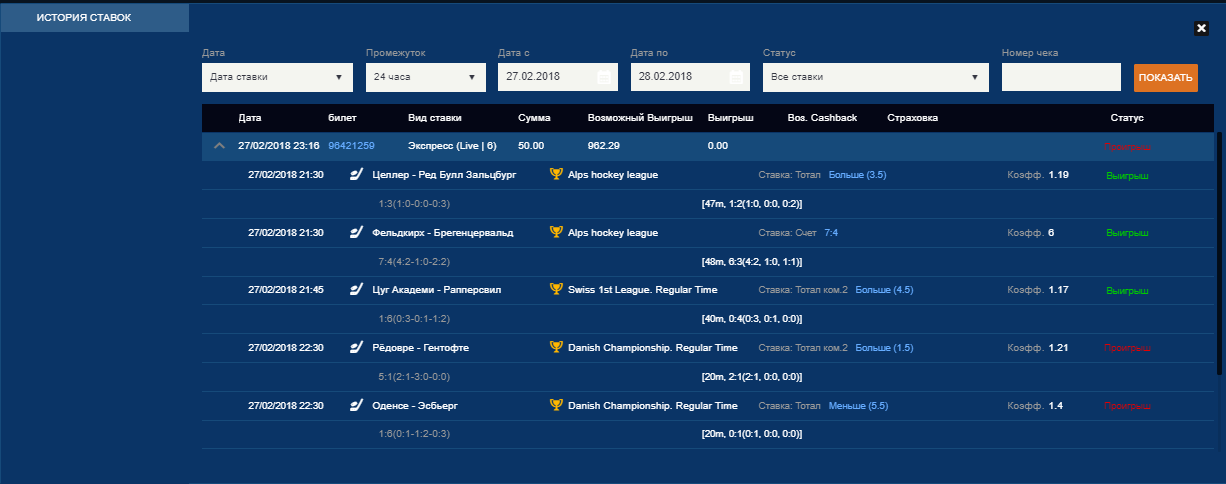1226x484 pixels.
Task: Click hockey icon for Целлер - Ред Булл Зальцбург
Action: pyautogui.click(x=355, y=175)
